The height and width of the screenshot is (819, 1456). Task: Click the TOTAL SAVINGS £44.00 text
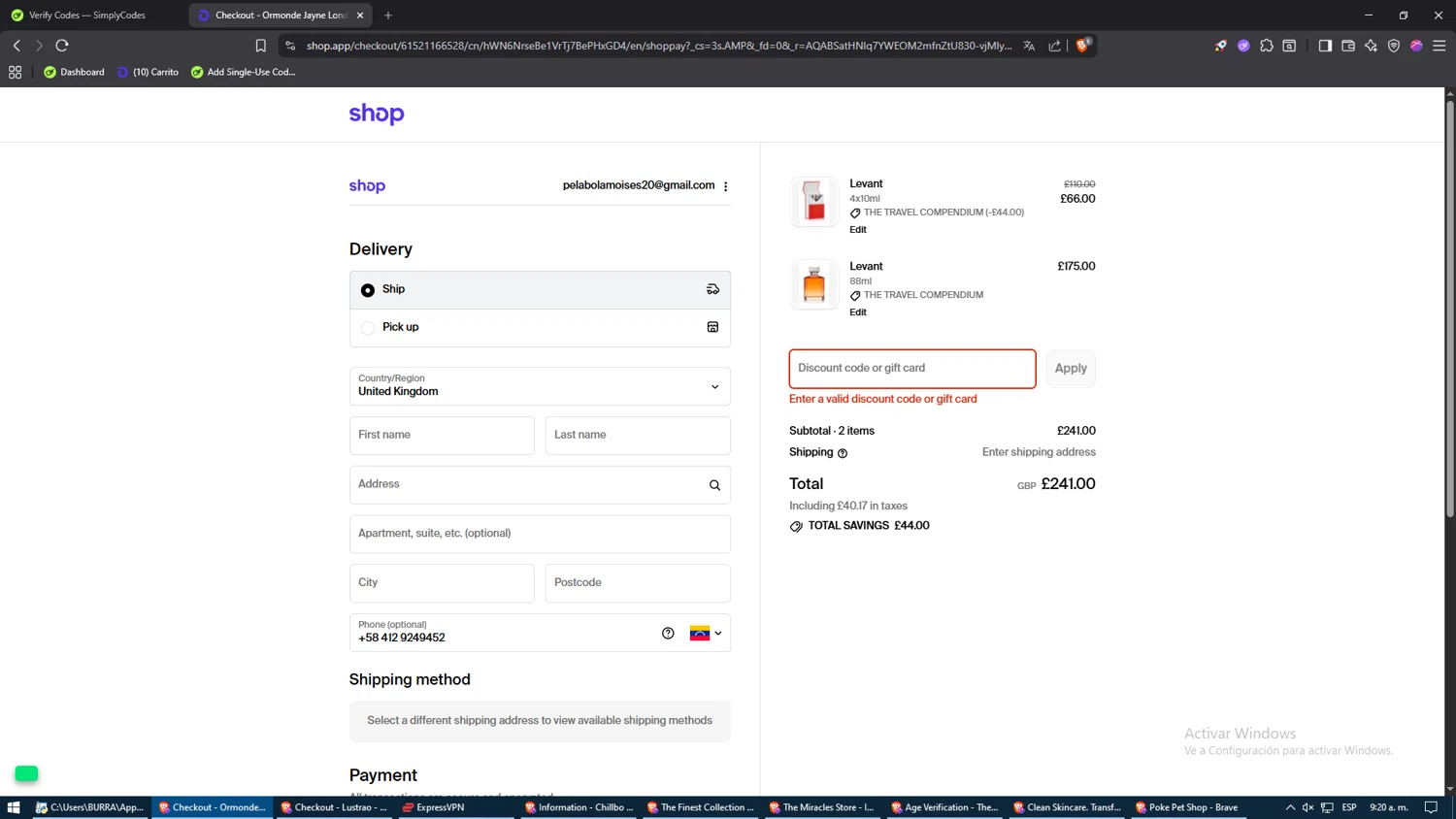869,526
